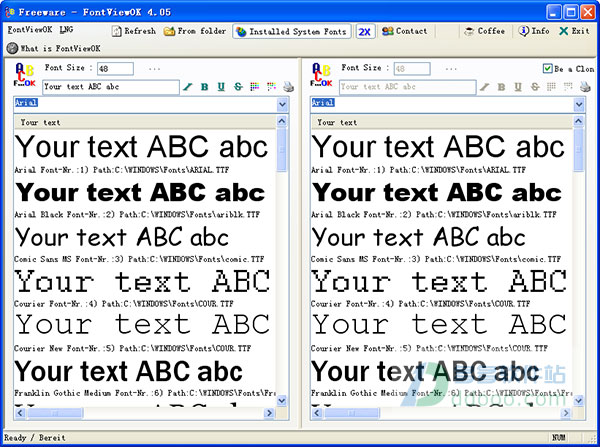Click the Refresh toolbar button
This screenshot has height=447, width=600.
134,31
